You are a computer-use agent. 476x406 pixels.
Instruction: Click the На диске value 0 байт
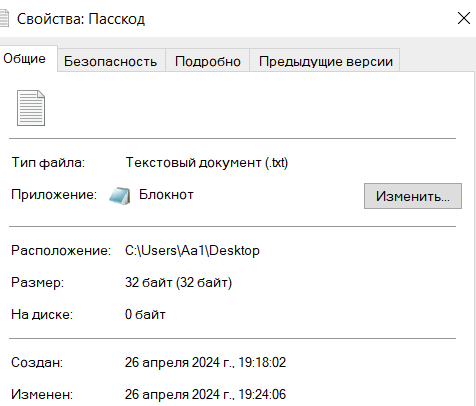click(x=145, y=314)
